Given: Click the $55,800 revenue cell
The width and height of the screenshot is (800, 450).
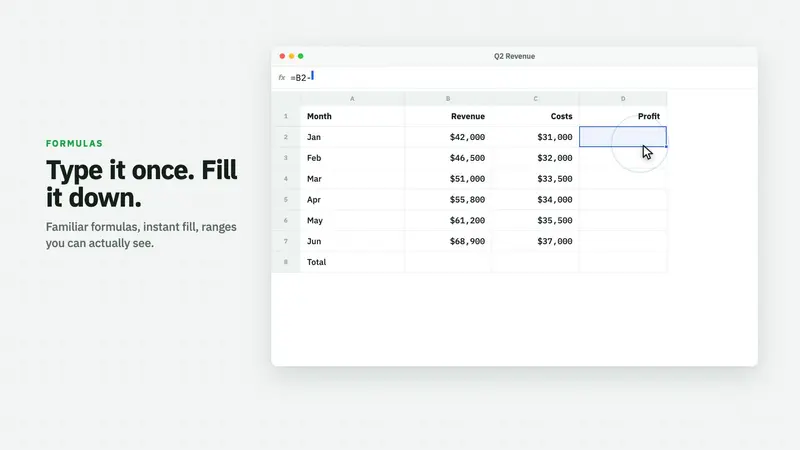Looking at the screenshot, I should point(448,199).
